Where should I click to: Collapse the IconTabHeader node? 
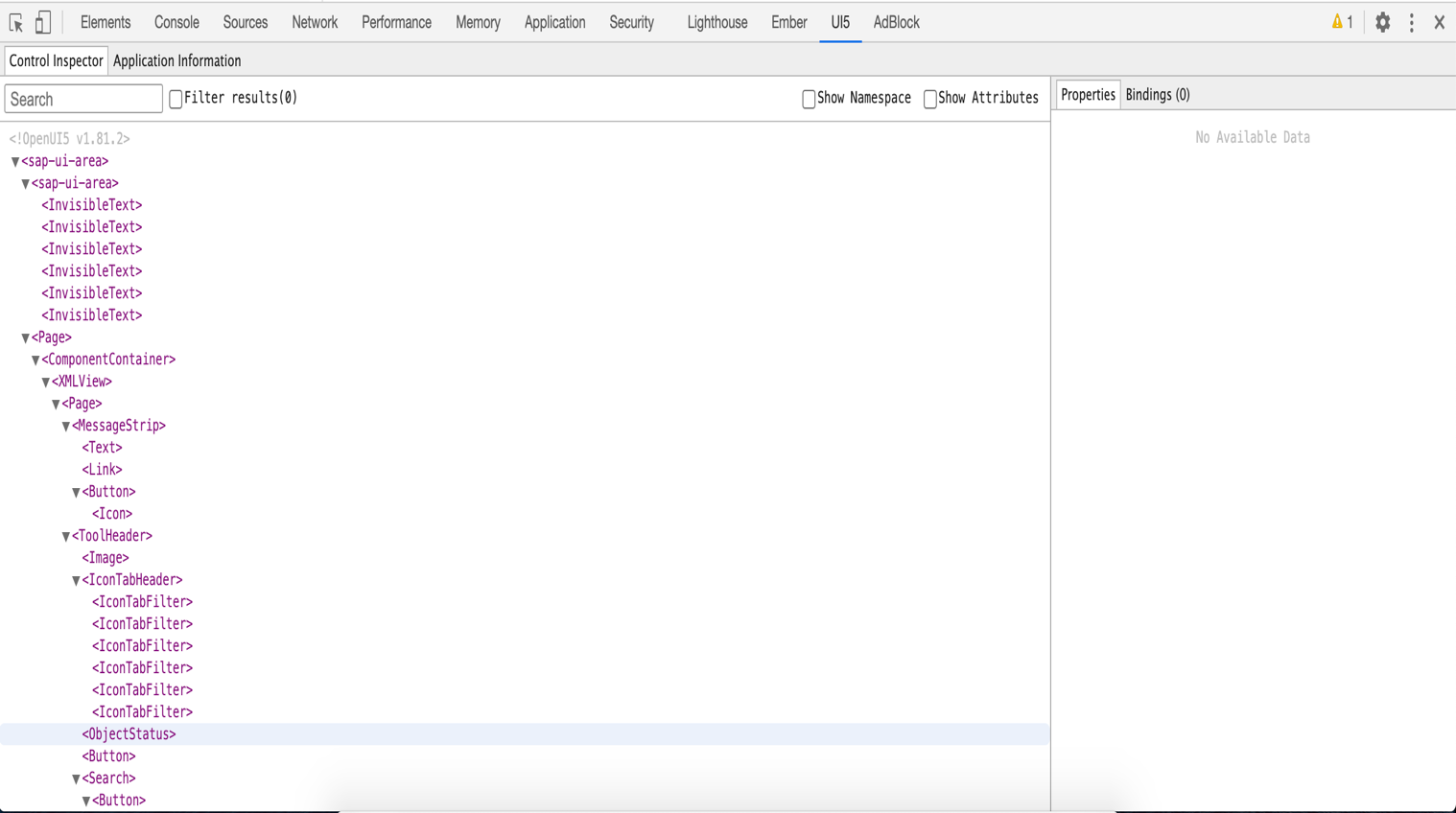[x=74, y=579]
